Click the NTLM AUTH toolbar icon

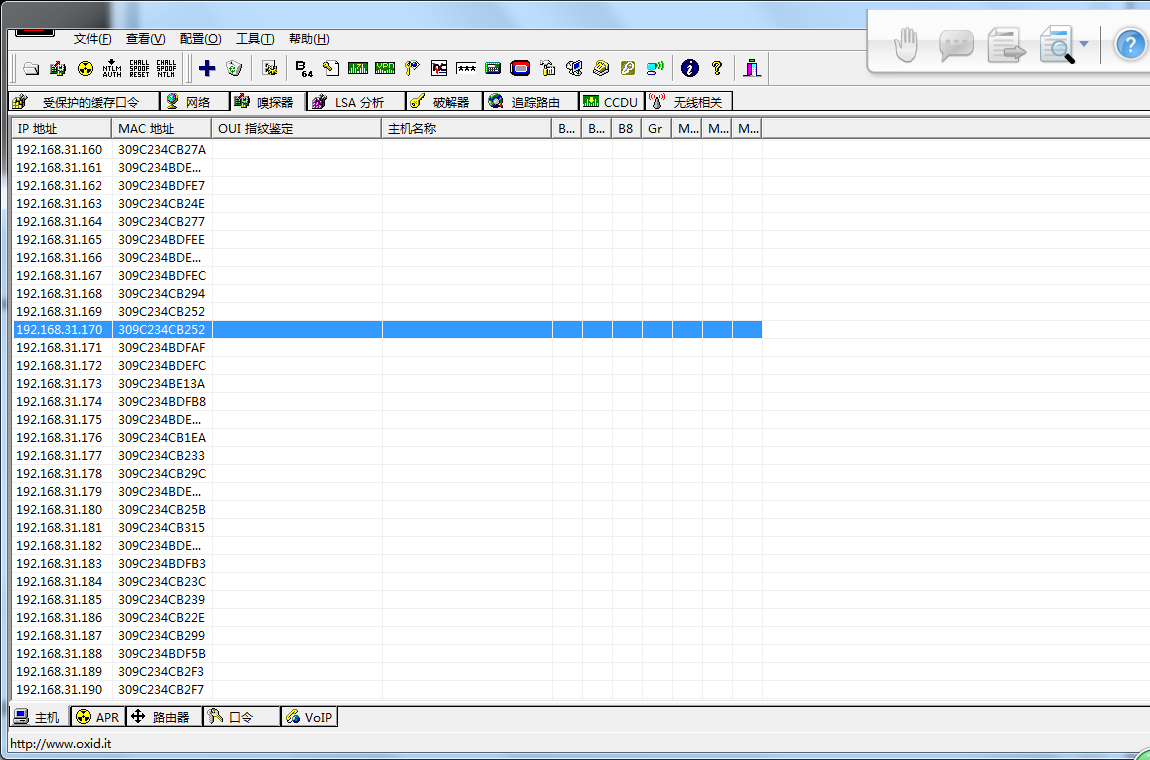112,69
